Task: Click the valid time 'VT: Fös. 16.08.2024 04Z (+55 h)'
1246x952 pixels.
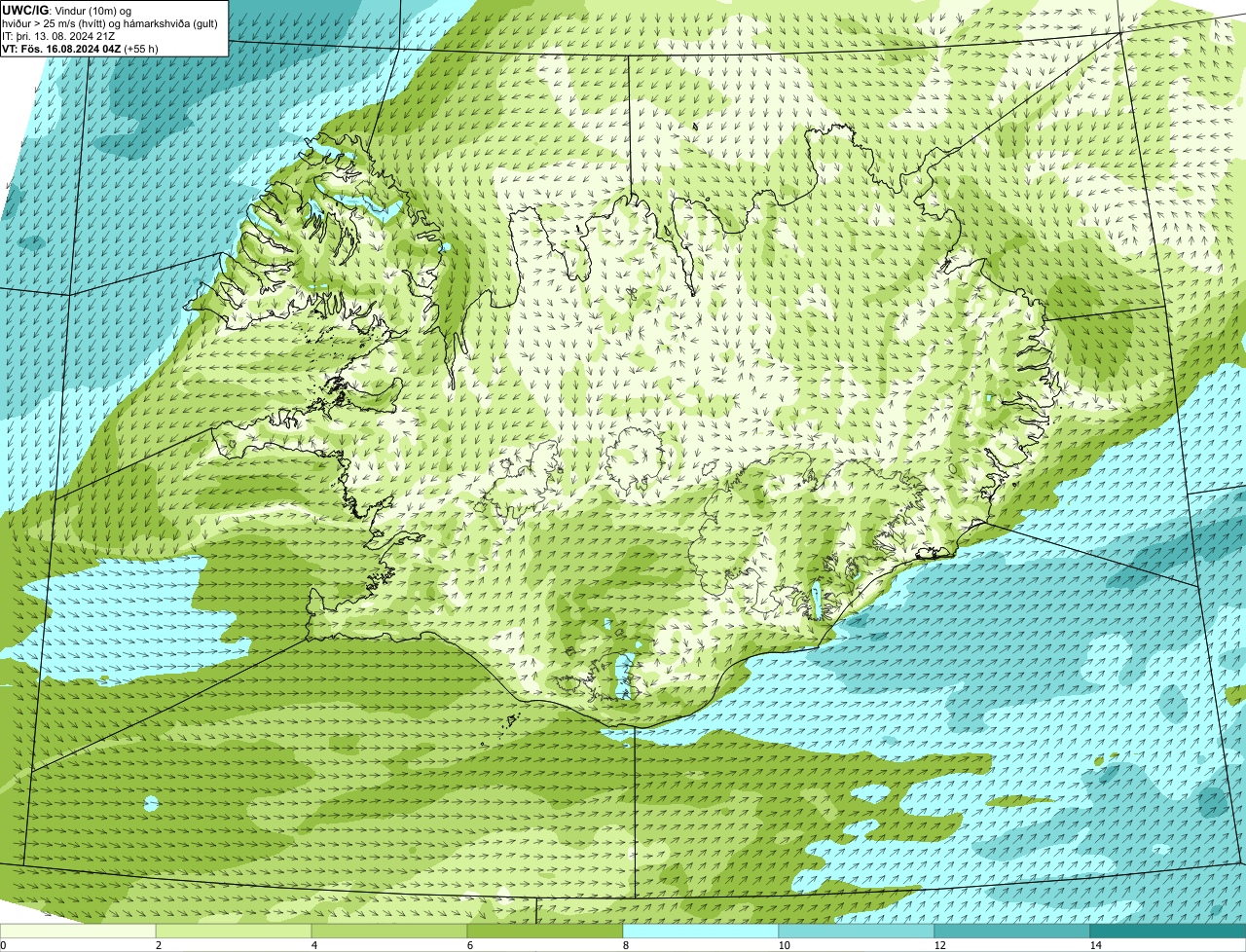Action: coord(80,48)
